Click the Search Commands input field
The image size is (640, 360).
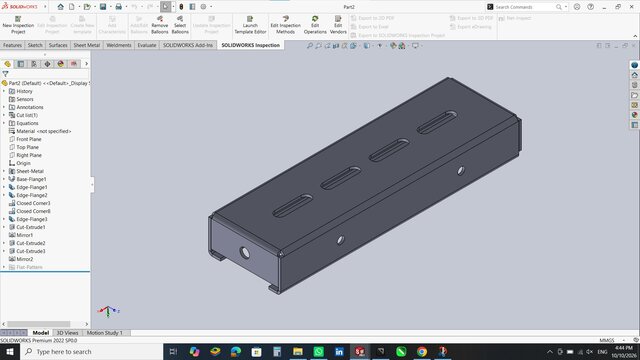point(524,7)
